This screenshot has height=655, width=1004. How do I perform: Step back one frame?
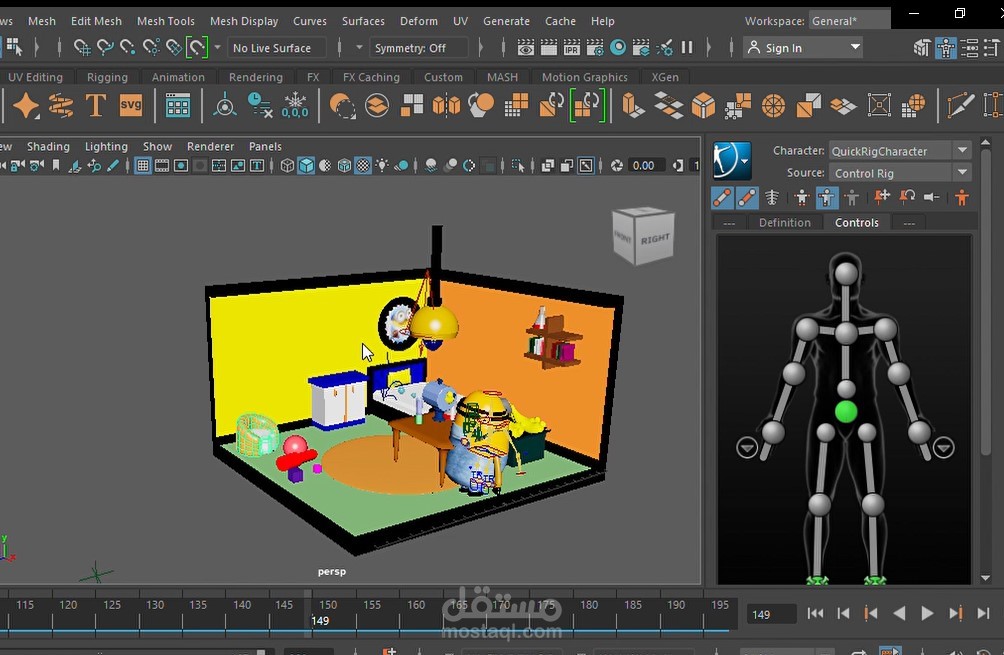click(843, 613)
